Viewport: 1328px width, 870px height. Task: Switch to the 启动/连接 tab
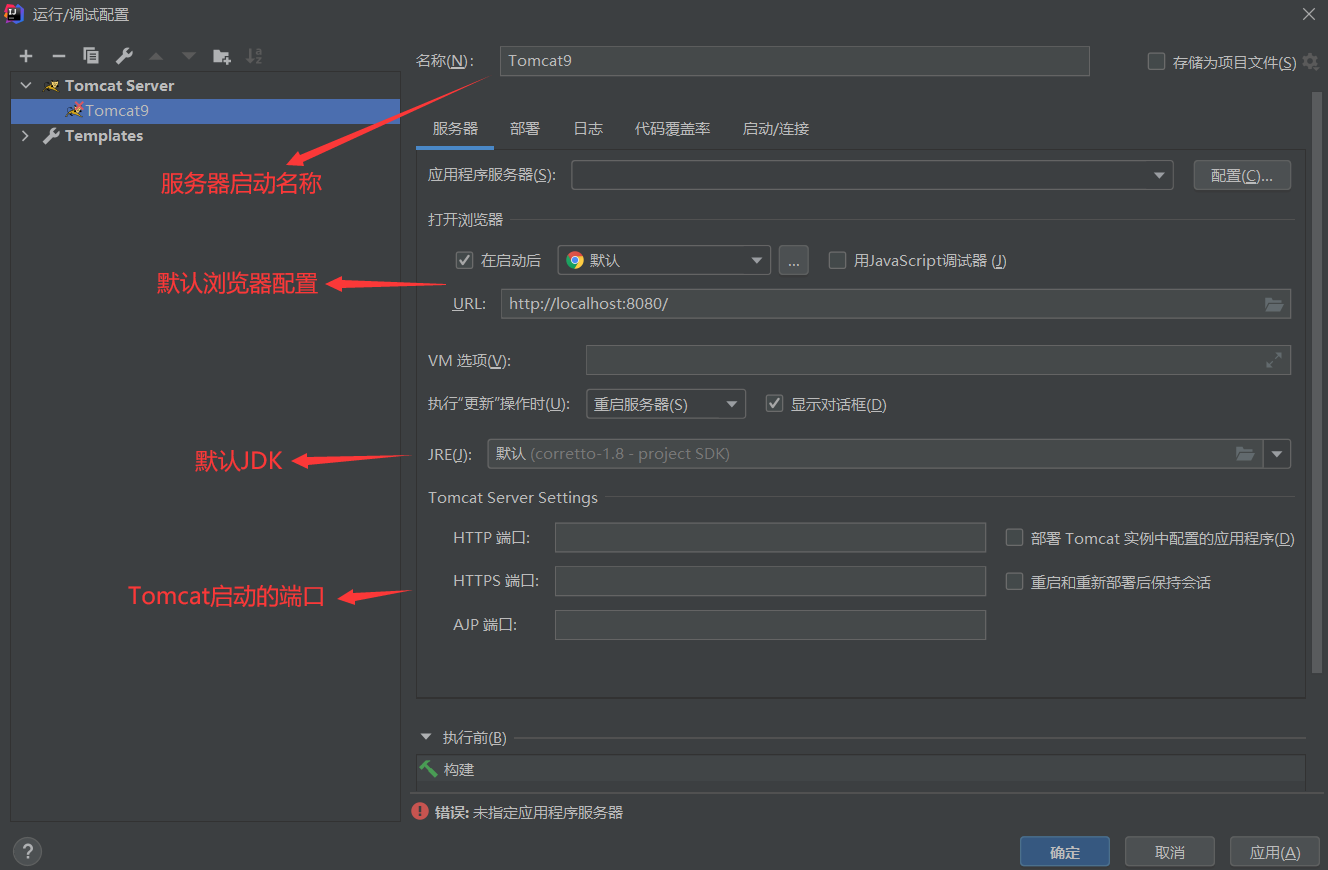click(x=775, y=129)
